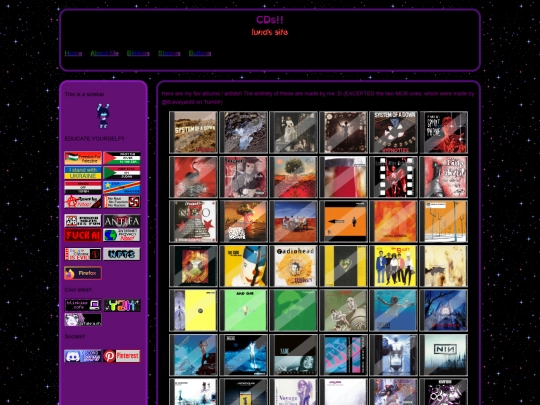540x405 pixels.
Task: Open the Buttons page link
Action: 200,53
